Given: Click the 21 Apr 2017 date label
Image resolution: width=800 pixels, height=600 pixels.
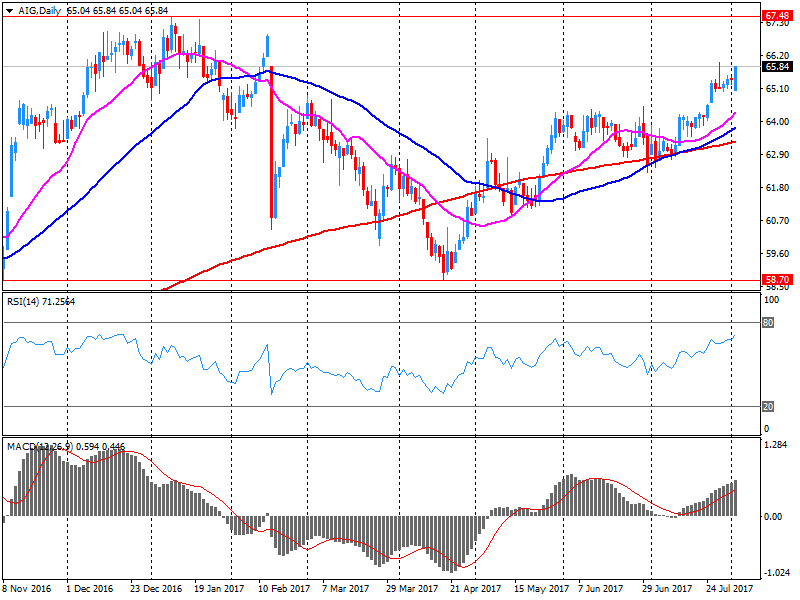Looking at the screenshot, I should pyautogui.click(x=476, y=589).
